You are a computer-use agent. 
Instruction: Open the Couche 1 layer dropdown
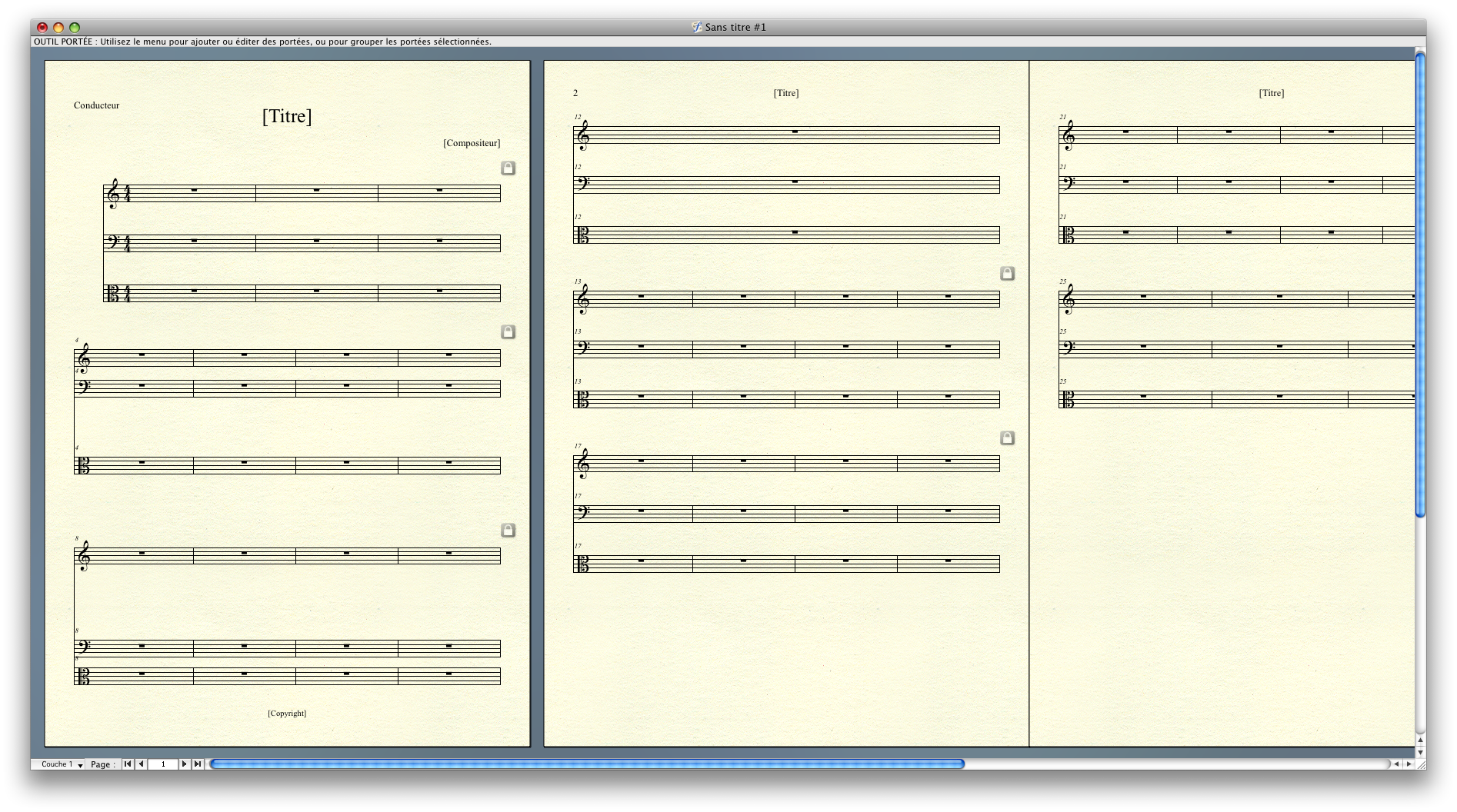(58, 764)
